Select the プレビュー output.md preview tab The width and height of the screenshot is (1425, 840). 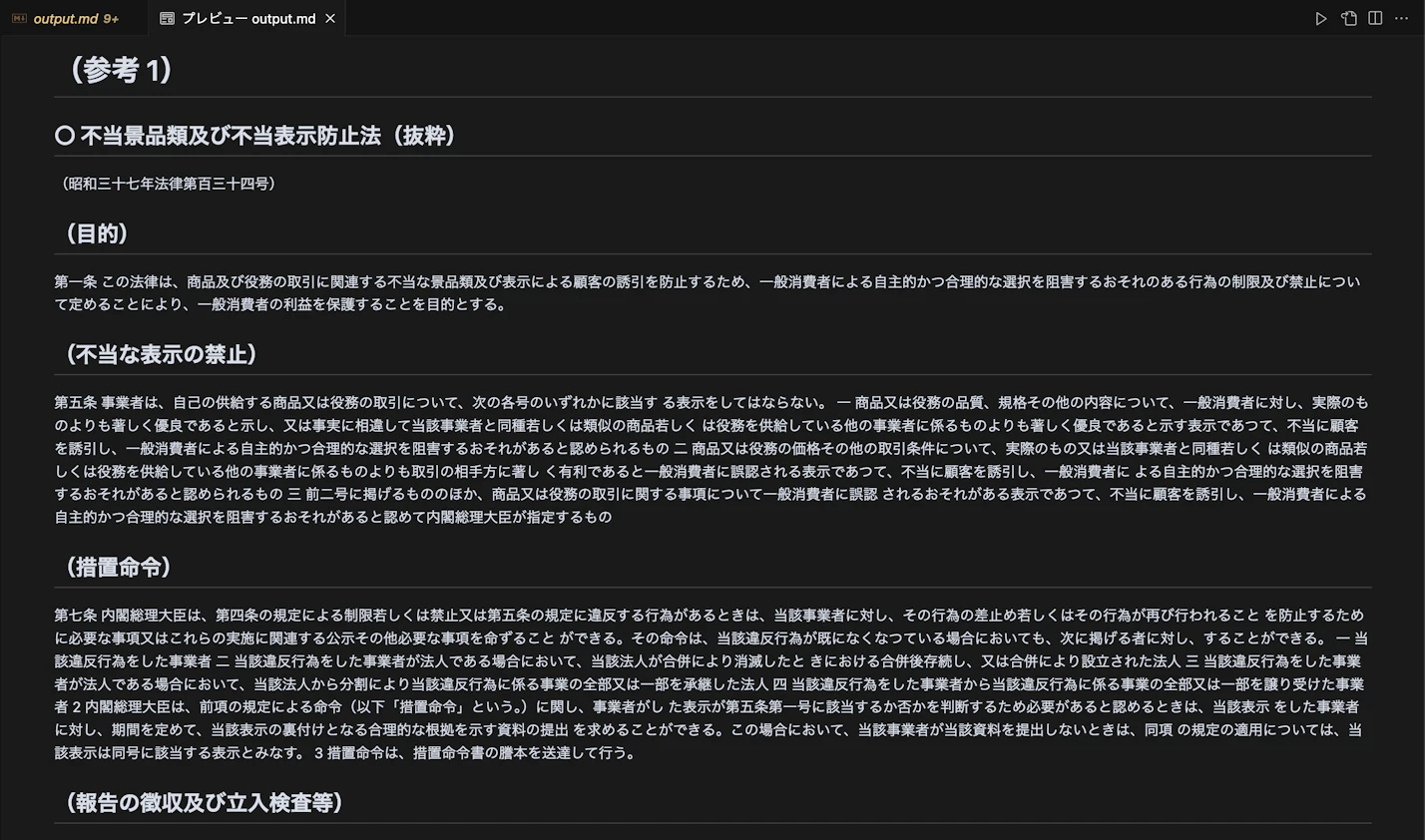[x=246, y=18]
